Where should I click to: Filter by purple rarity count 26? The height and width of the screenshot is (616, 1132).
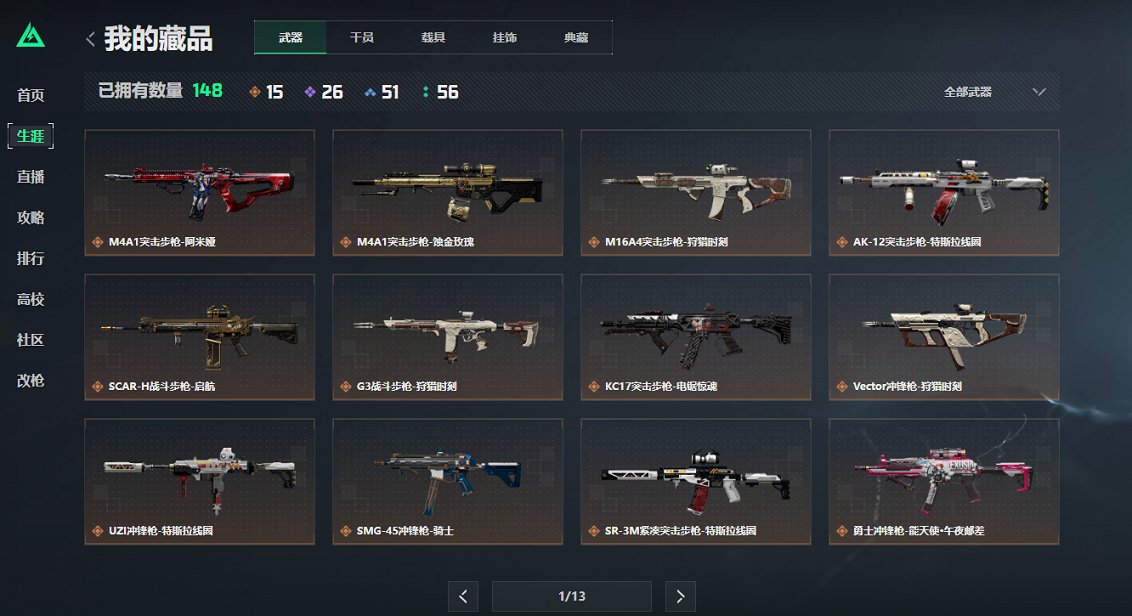point(323,92)
